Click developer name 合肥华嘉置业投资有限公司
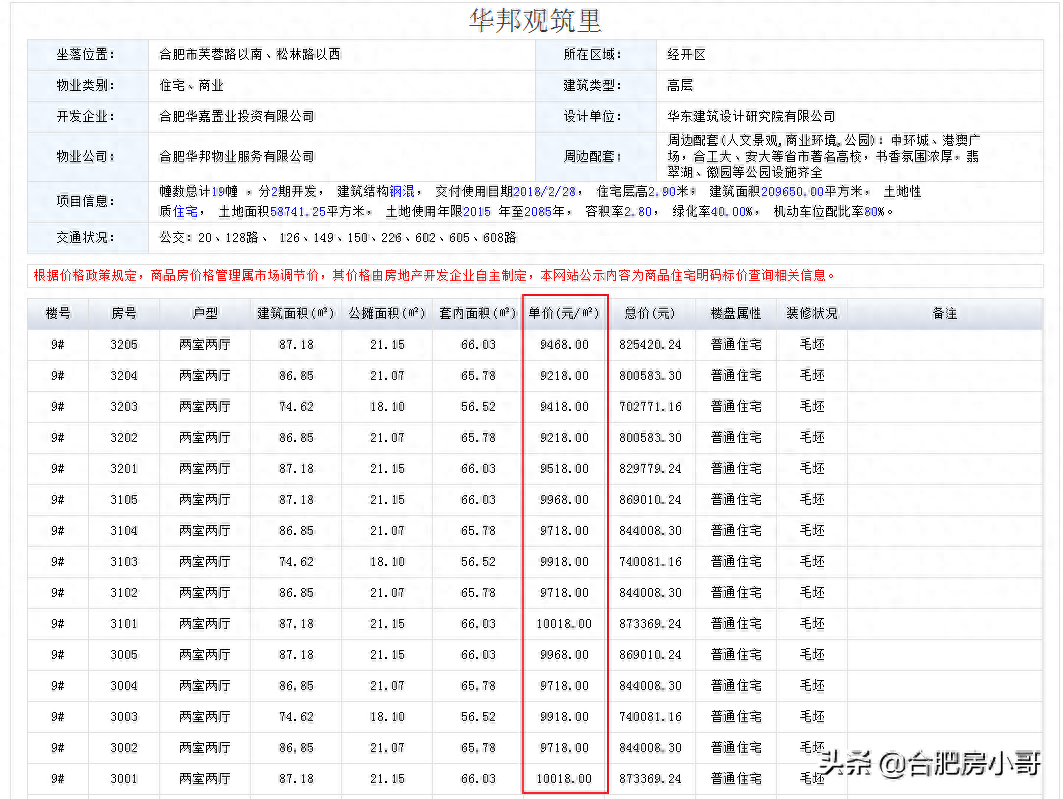 237,117
